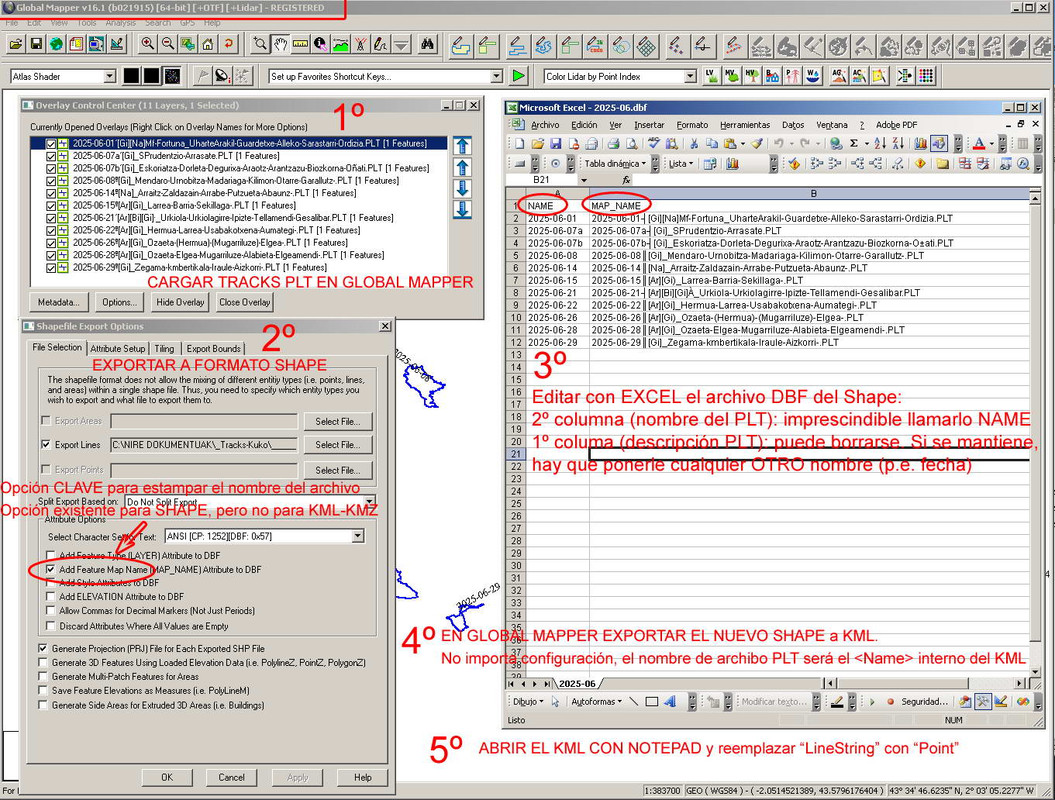This screenshot has width=1055, height=800.
Task: Open Split Export Based on dropdown
Action: (x=369, y=502)
